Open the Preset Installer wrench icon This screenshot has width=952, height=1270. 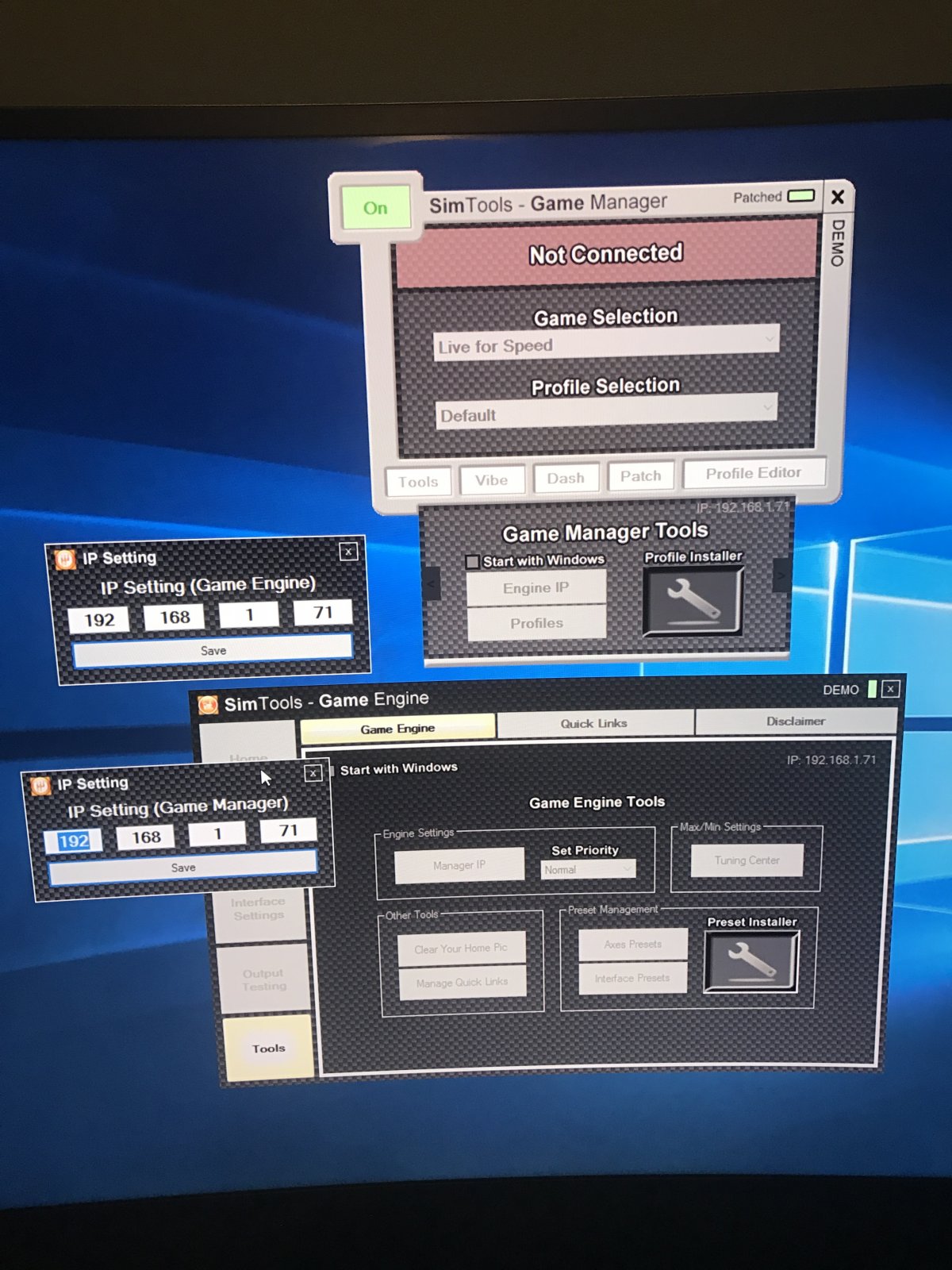pos(751,961)
